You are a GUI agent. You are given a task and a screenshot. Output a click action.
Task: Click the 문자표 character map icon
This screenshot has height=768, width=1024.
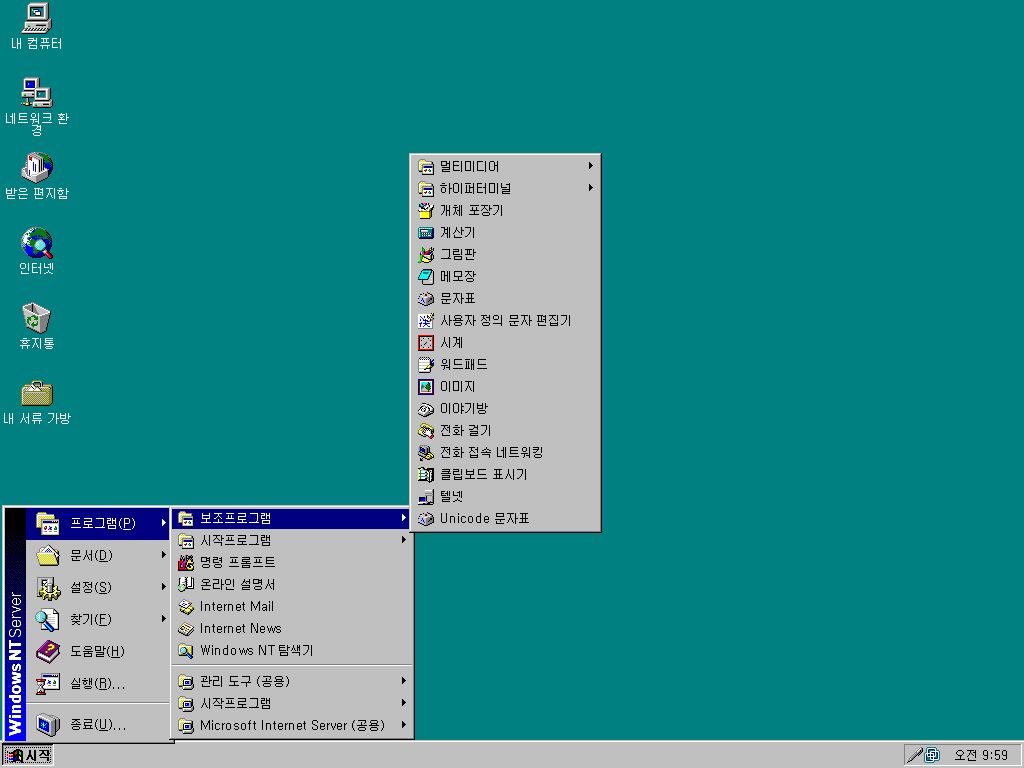[426, 298]
